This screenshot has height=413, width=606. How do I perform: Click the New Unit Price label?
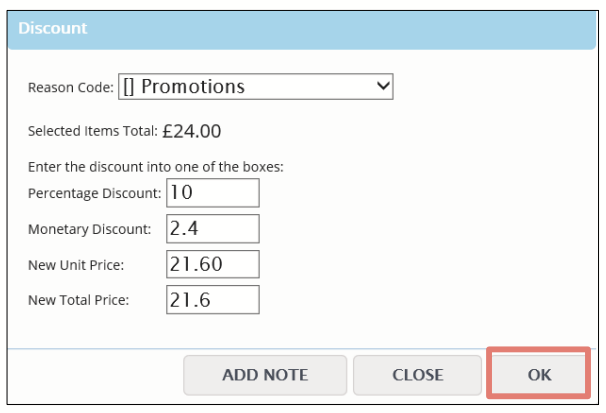coord(76,265)
